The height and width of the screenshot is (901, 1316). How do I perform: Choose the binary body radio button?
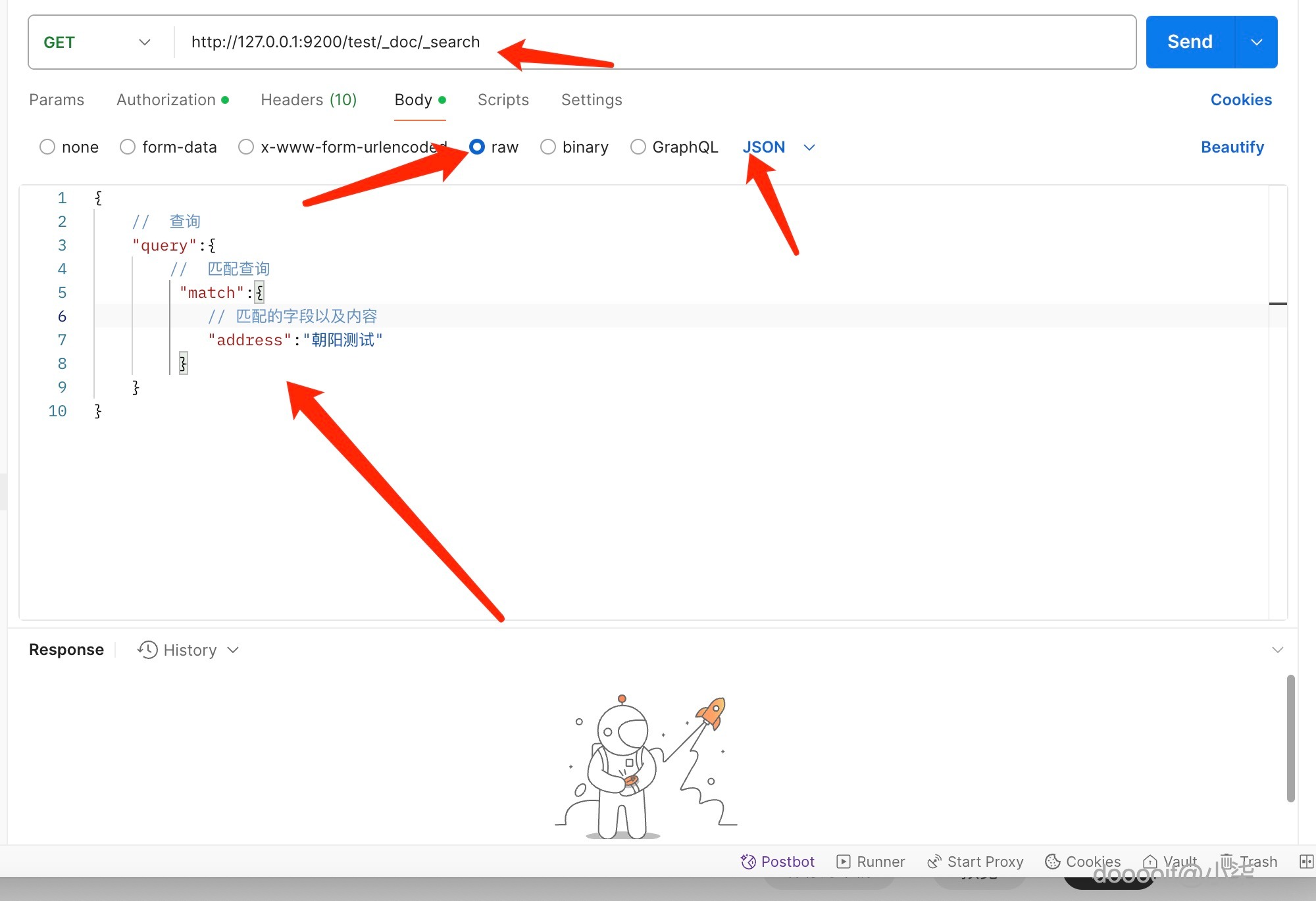(548, 147)
